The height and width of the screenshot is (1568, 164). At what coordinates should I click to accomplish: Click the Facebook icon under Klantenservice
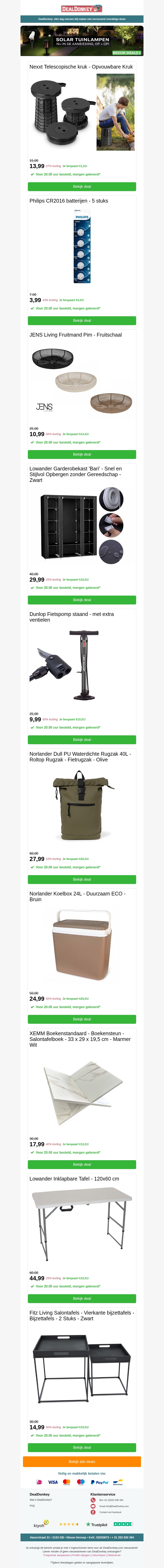pyautogui.click(x=93, y=1512)
